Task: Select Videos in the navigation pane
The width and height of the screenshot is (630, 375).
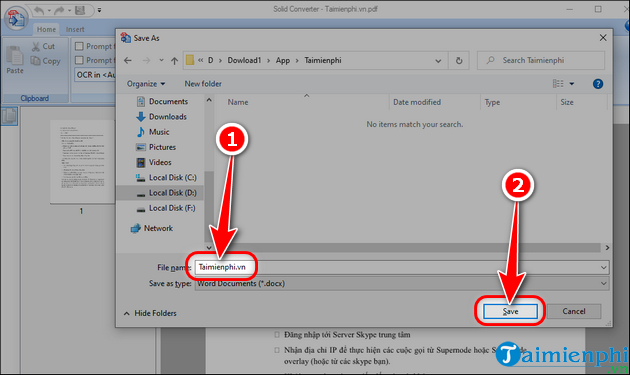Action: 154,162
